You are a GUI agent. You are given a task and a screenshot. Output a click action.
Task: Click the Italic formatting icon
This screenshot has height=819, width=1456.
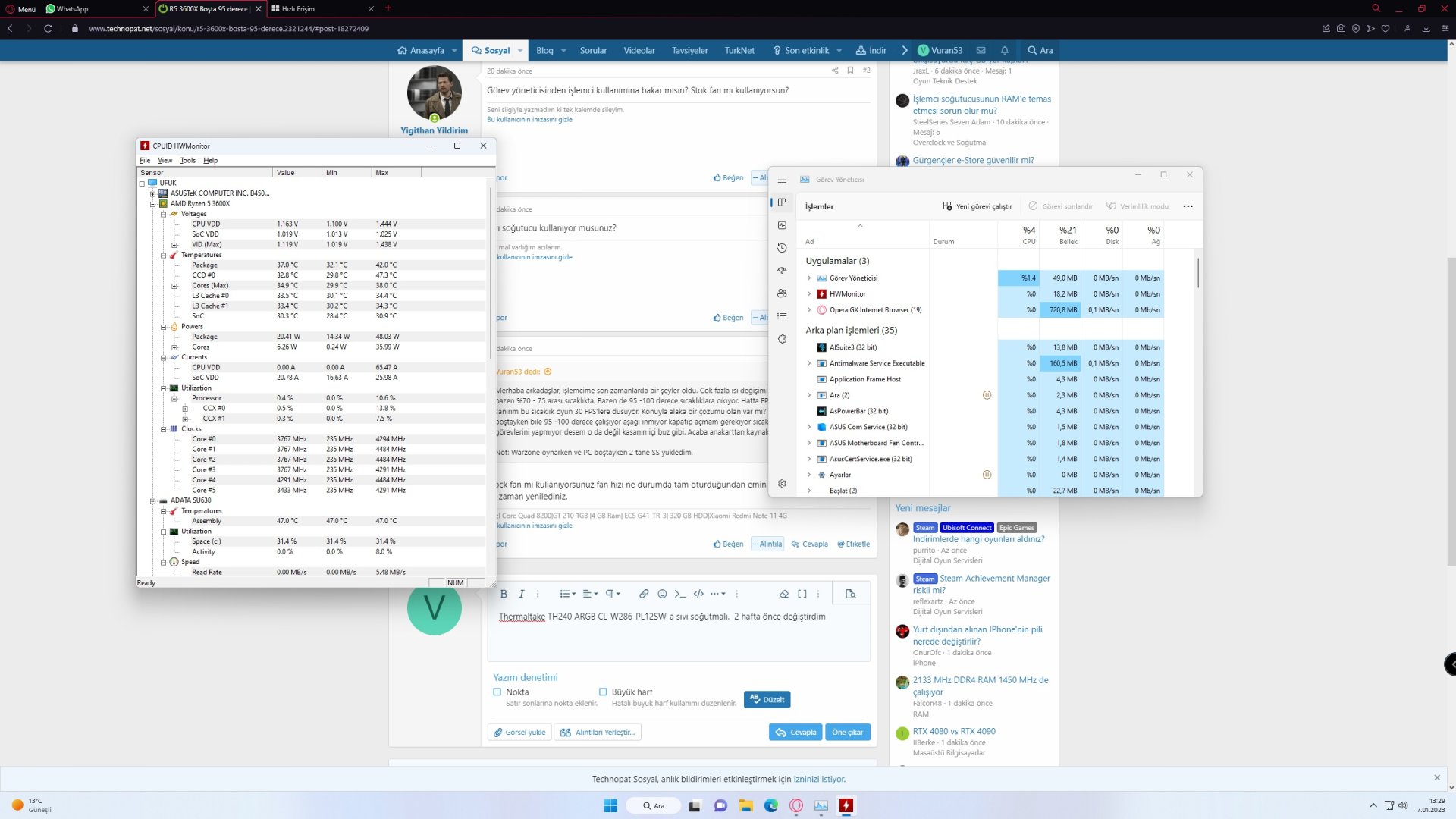pyautogui.click(x=522, y=595)
